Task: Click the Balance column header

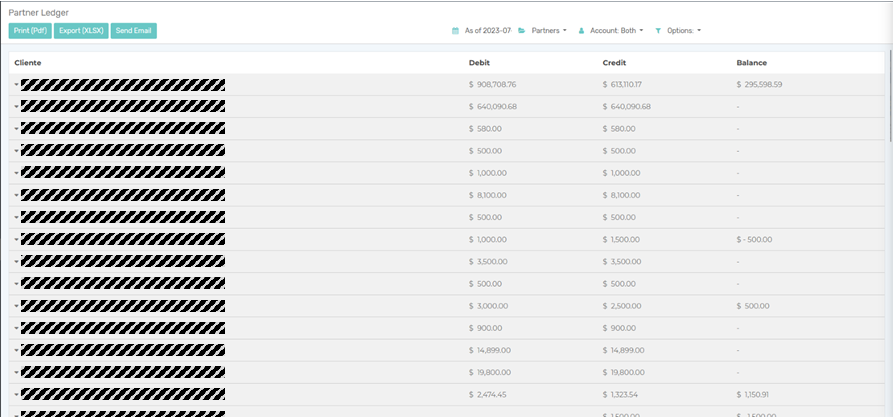Action: click(751, 63)
